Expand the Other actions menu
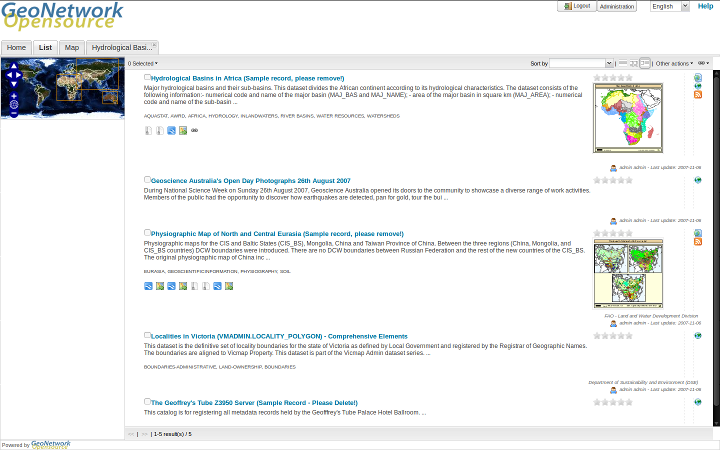Image resolution: width=720 pixels, height=450 pixels. click(x=673, y=63)
